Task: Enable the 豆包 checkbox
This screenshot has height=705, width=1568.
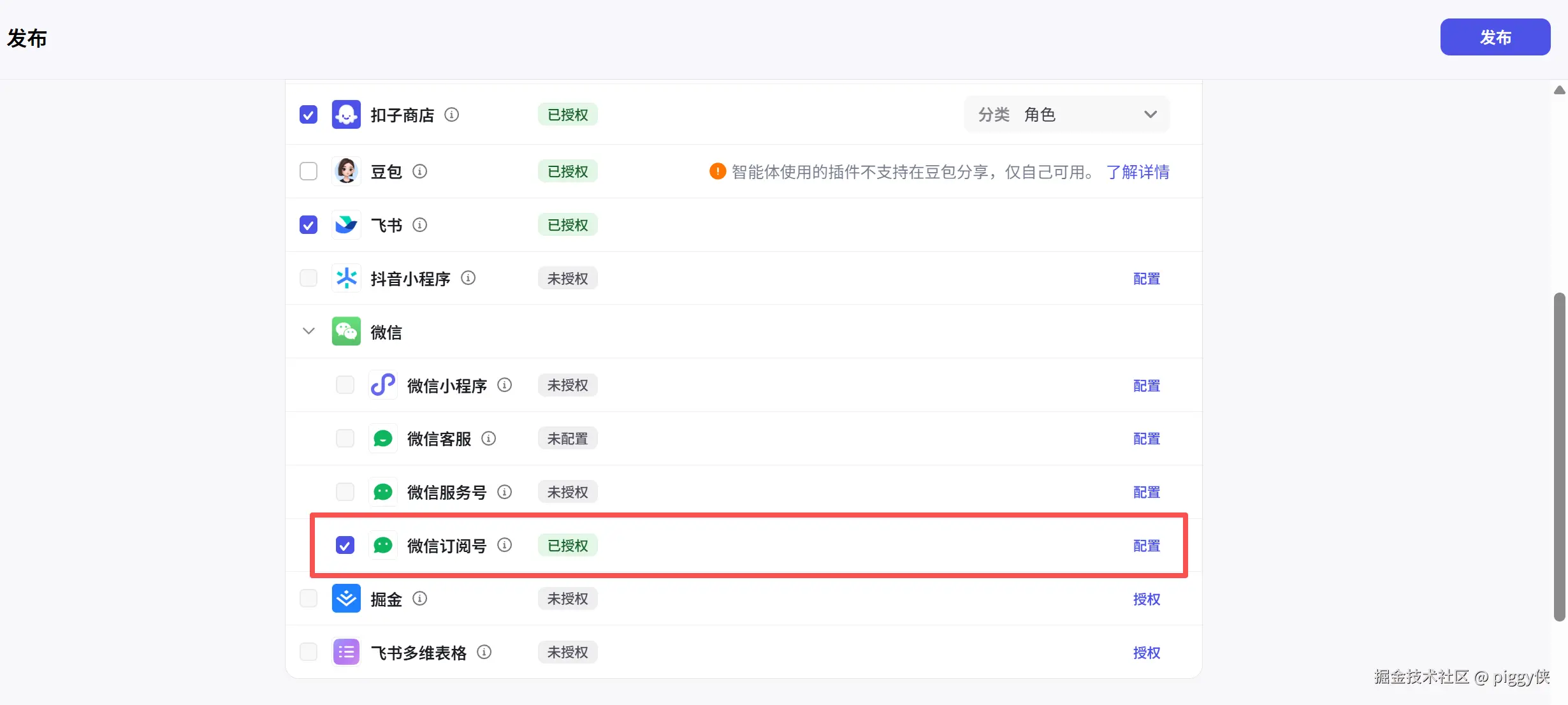Action: click(x=309, y=171)
